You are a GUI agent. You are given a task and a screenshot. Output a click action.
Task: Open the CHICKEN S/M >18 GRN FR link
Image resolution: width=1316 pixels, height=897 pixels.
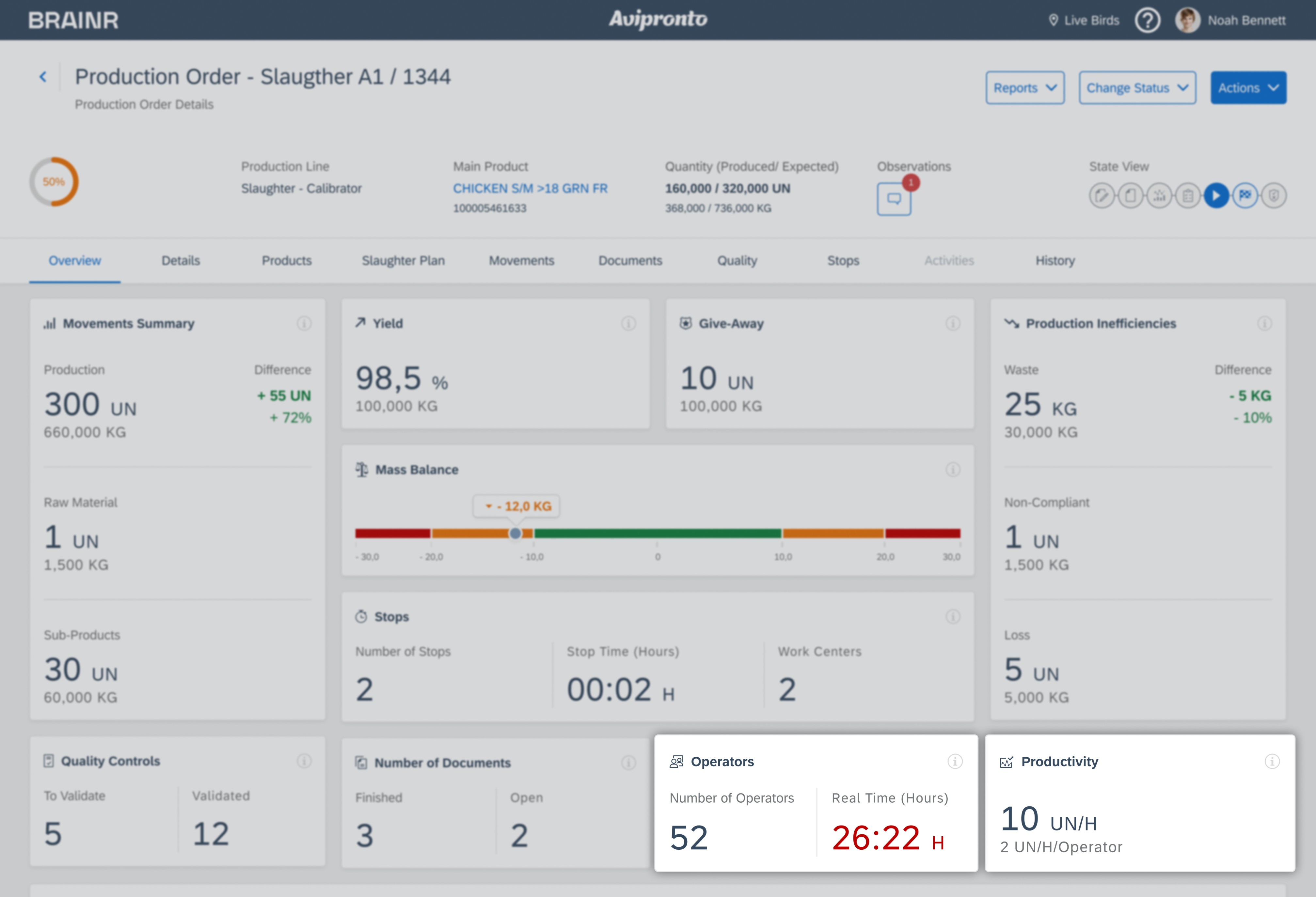pyautogui.click(x=530, y=189)
